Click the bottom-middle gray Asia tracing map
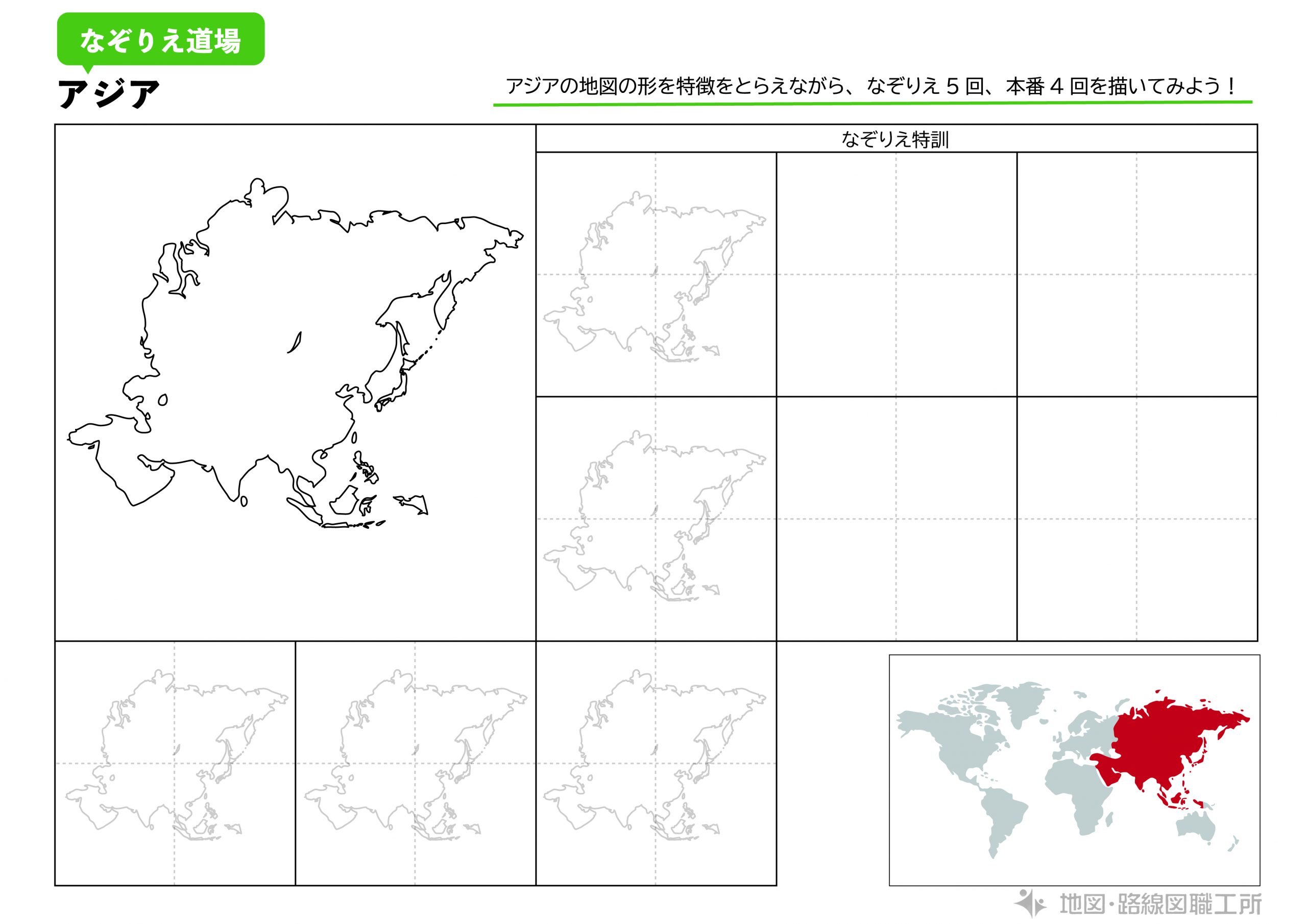This screenshot has width=1307, height=924. point(416,756)
